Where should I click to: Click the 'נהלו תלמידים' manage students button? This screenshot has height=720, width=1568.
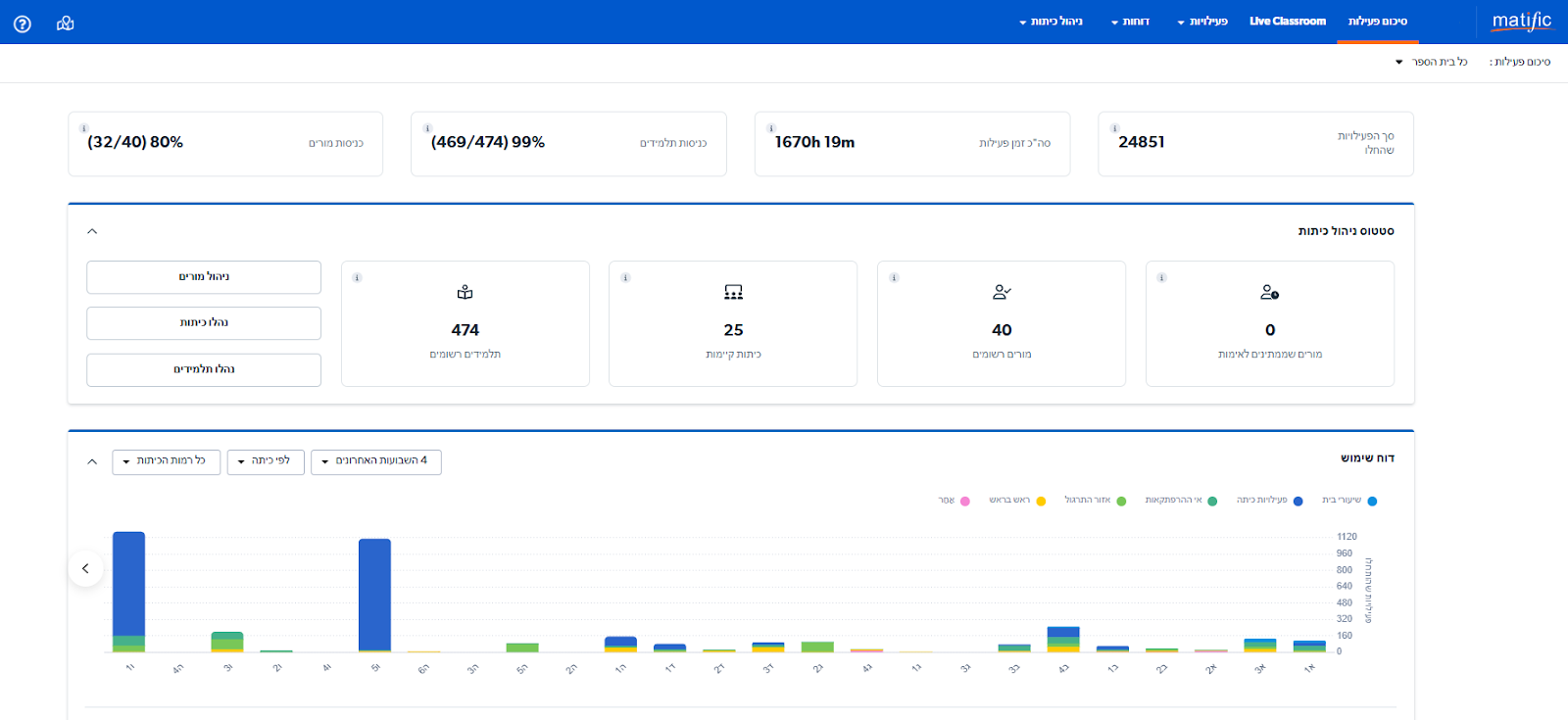(x=204, y=370)
